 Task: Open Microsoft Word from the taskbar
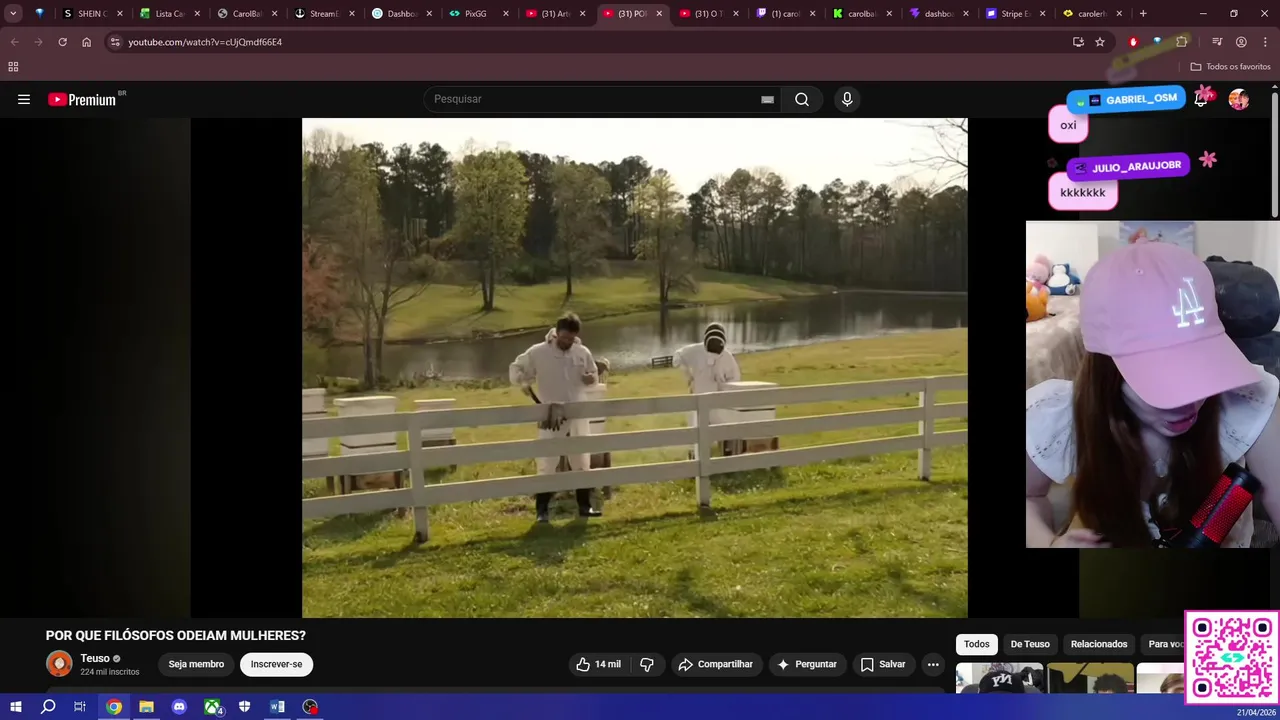pos(277,707)
